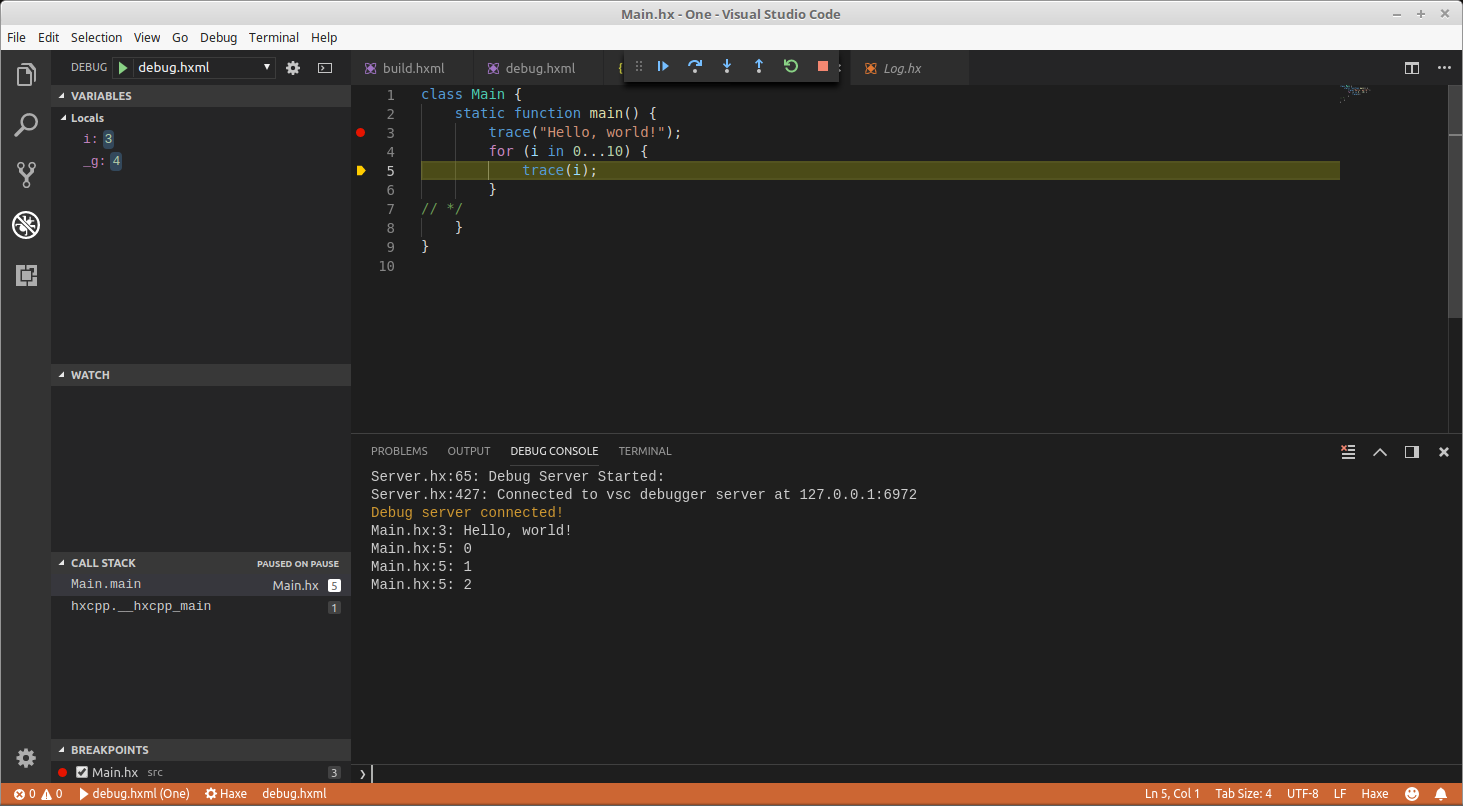Open the Search view in the sidebar
The height and width of the screenshot is (806, 1463).
[x=26, y=125]
